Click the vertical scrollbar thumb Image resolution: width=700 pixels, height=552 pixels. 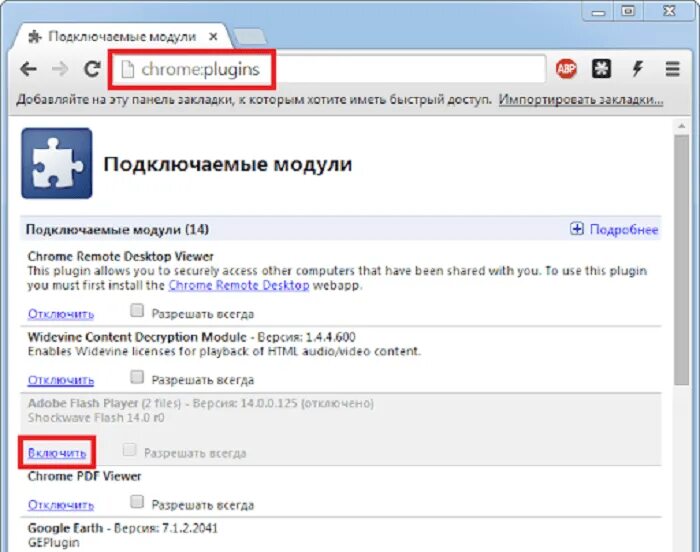(x=681, y=260)
